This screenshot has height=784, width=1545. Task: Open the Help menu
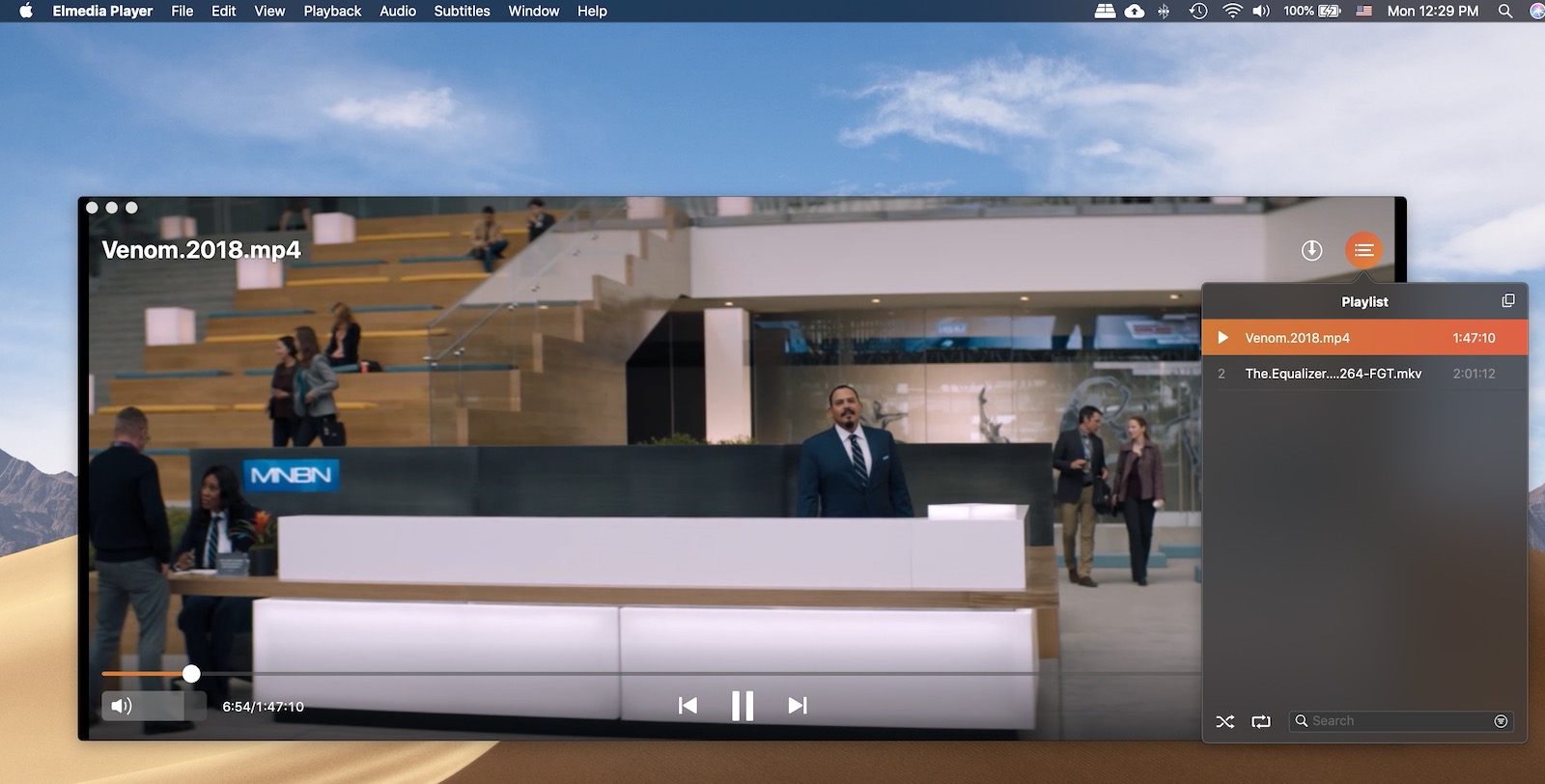(592, 11)
